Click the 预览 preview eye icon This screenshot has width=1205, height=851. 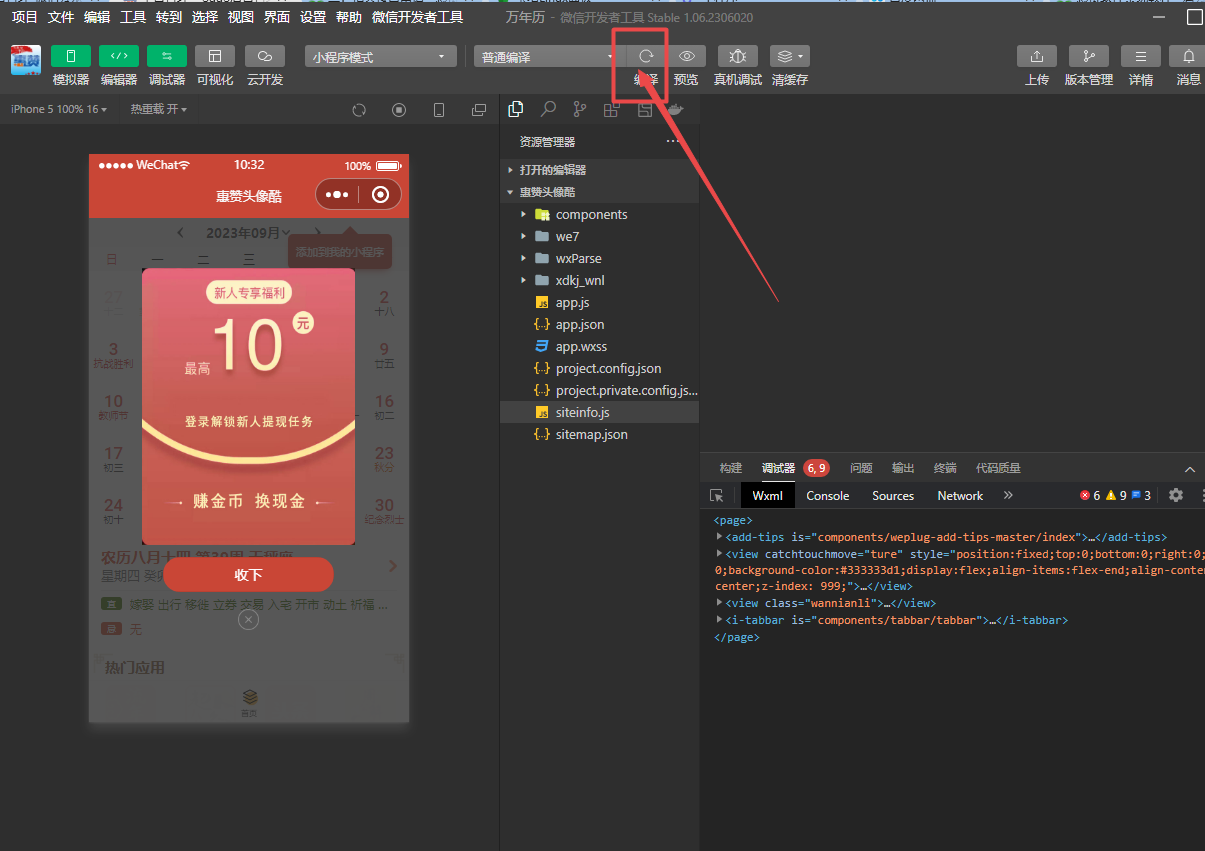pos(686,56)
